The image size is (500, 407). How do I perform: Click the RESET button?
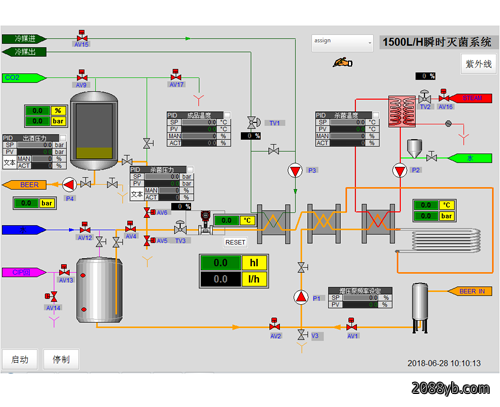pyautogui.click(x=235, y=242)
